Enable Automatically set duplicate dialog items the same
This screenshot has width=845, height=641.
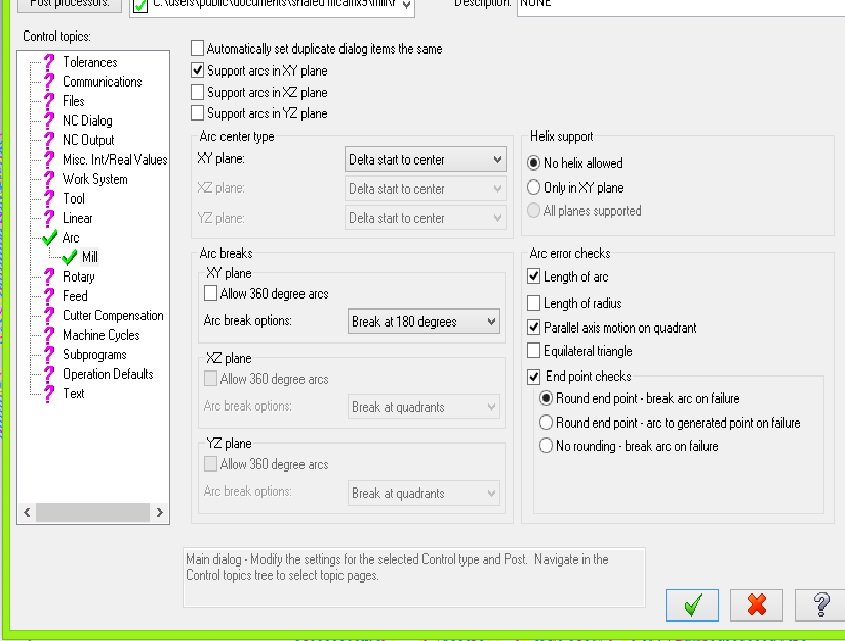click(197, 49)
